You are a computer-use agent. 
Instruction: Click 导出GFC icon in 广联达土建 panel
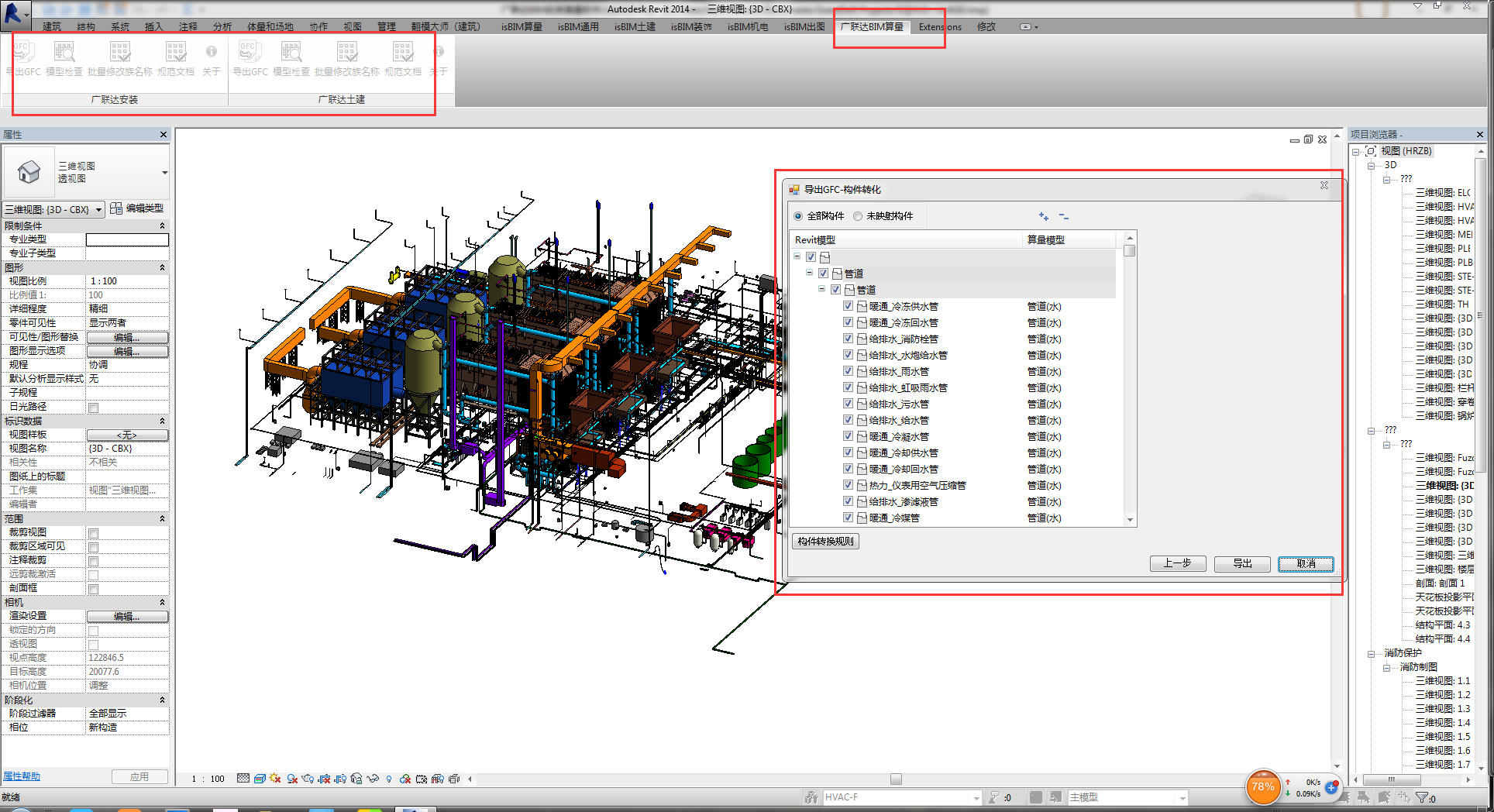coord(250,53)
